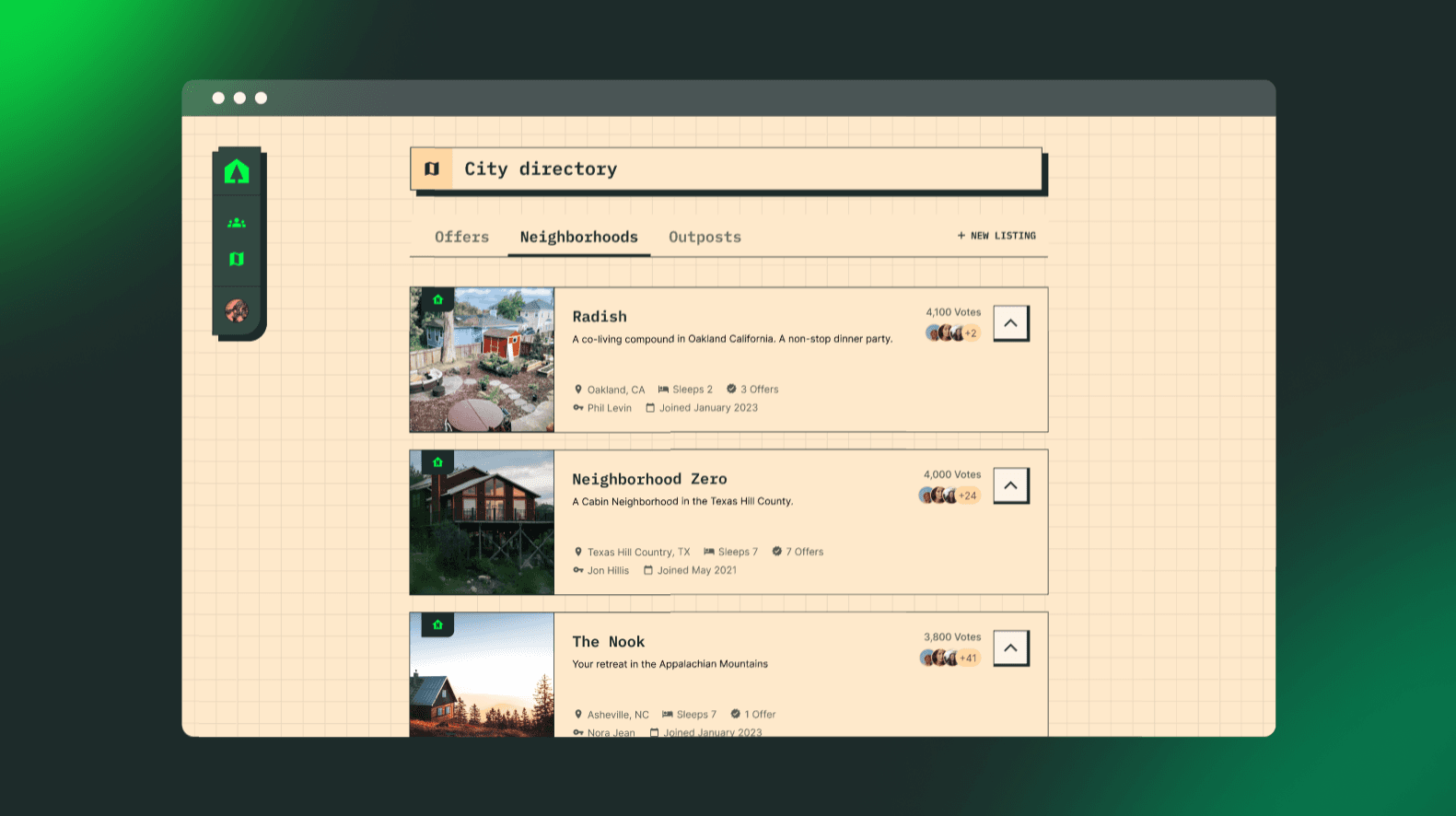This screenshot has height=816, width=1456.
Task: Open the Outposts tab
Action: point(705,237)
